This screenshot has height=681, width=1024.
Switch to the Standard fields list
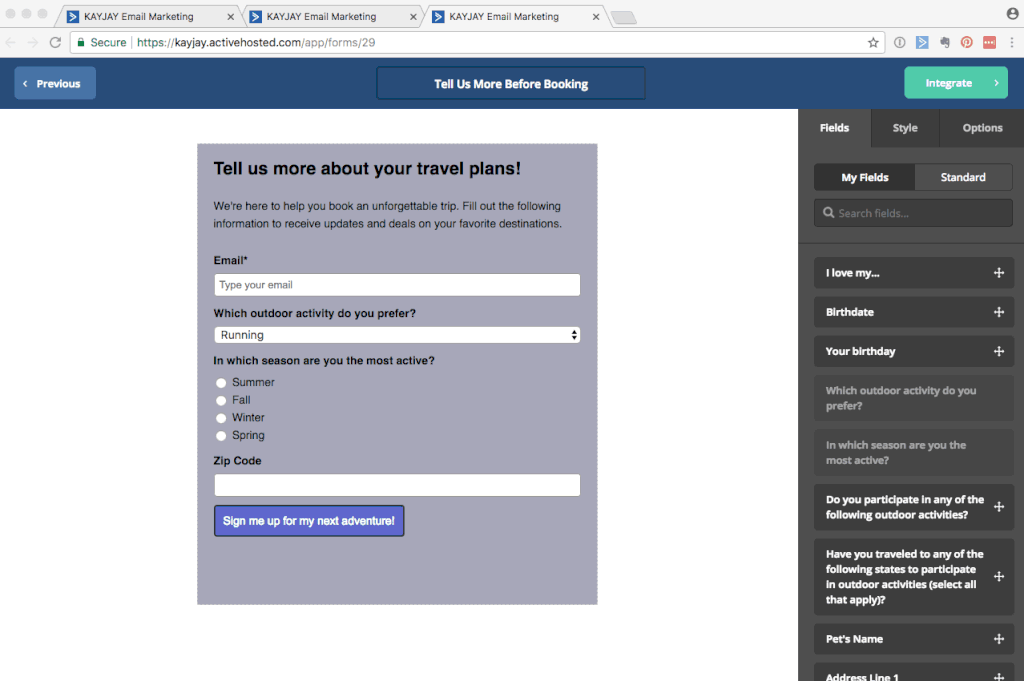(963, 177)
